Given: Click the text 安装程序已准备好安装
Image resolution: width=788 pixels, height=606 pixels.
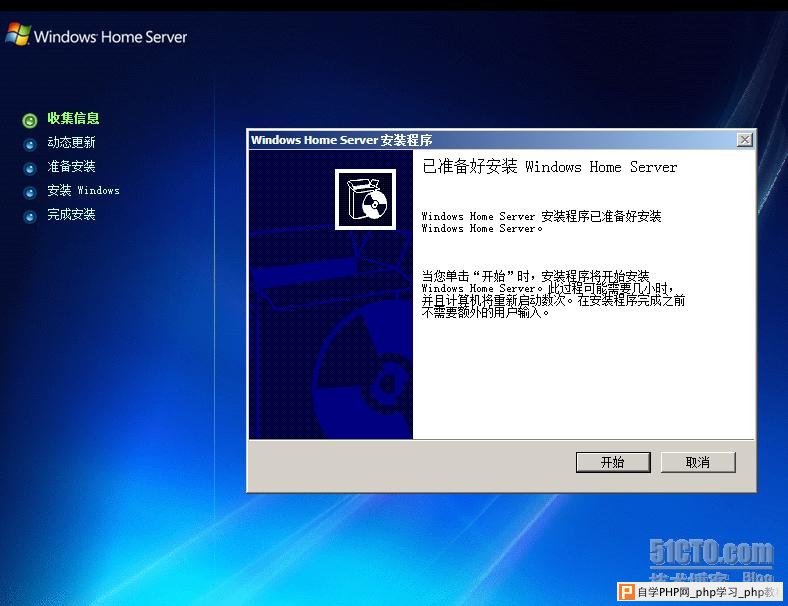Looking at the screenshot, I should pyautogui.click(x=601, y=216).
